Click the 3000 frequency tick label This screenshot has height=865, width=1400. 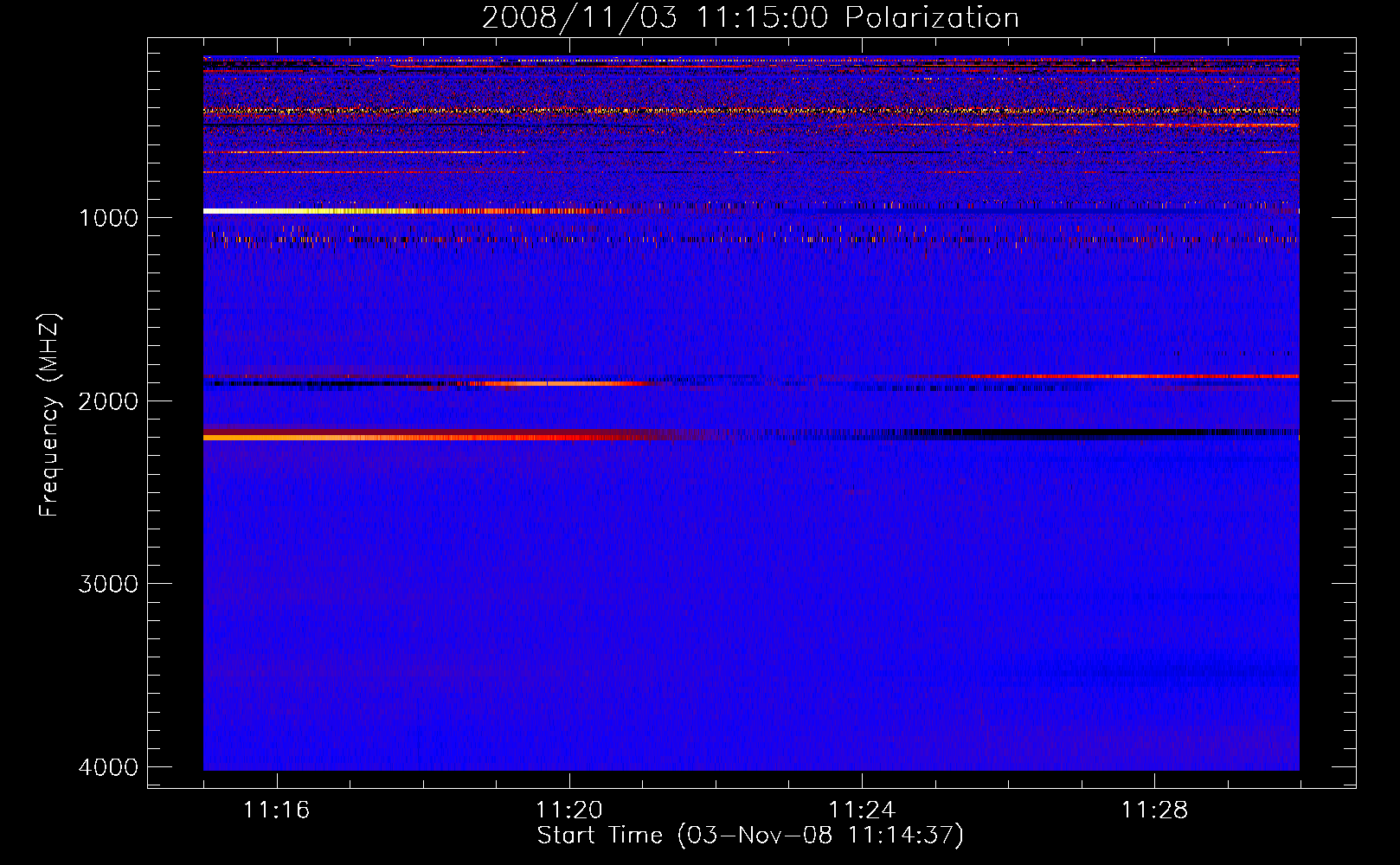pos(109,584)
